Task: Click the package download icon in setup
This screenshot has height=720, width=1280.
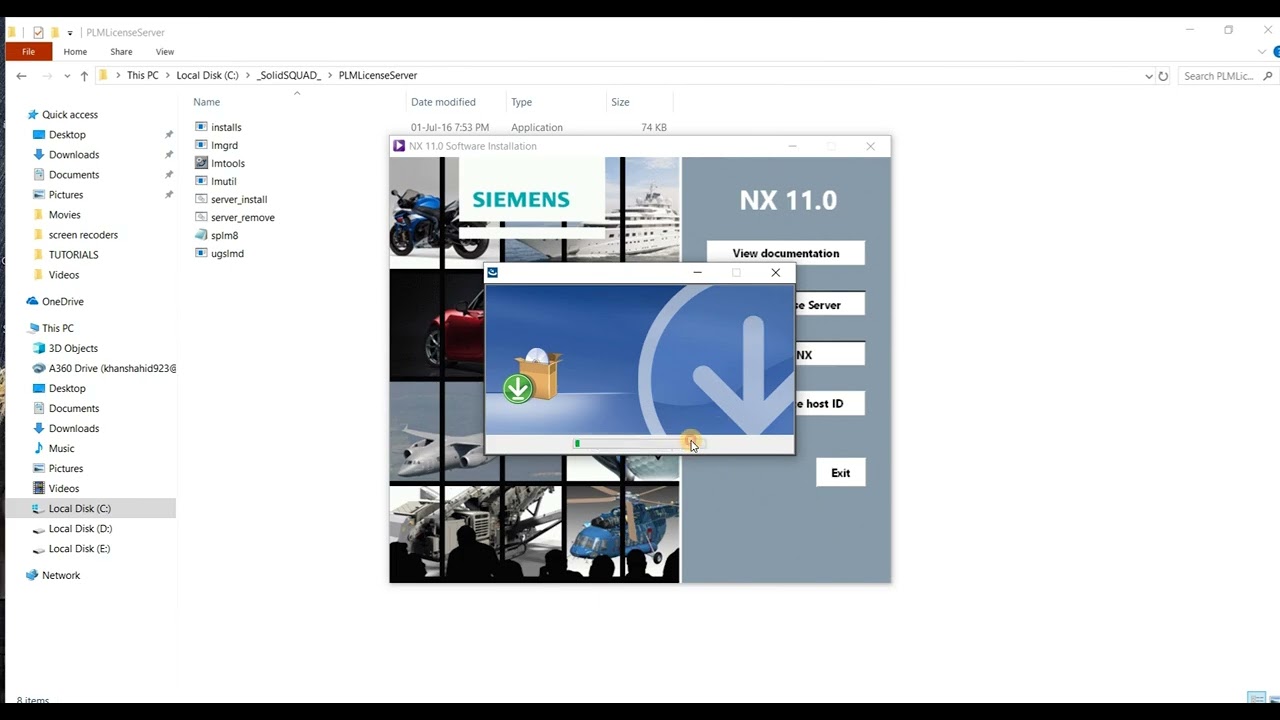Action: [x=534, y=376]
